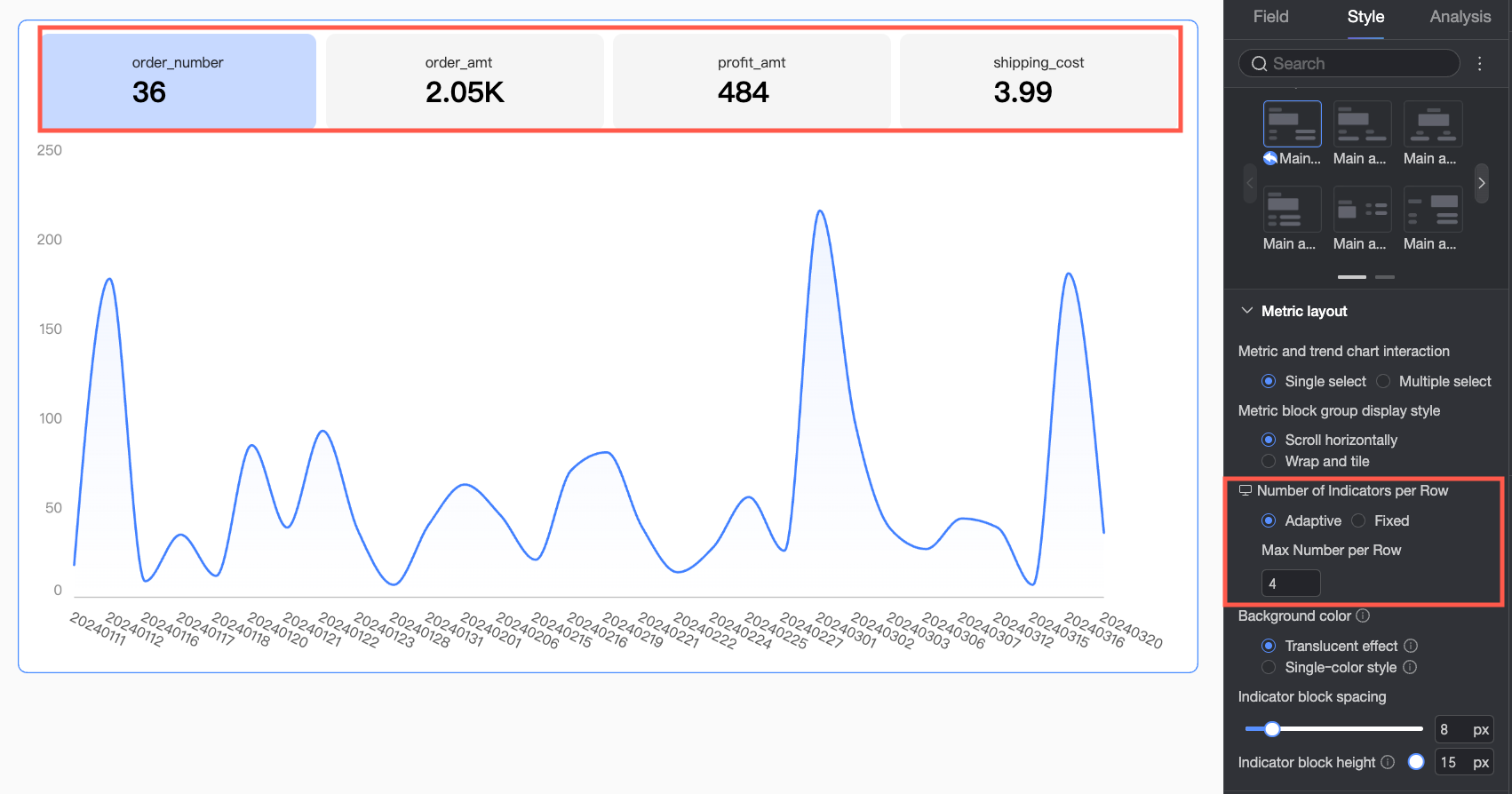Open the Analysis tab

[1460, 17]
